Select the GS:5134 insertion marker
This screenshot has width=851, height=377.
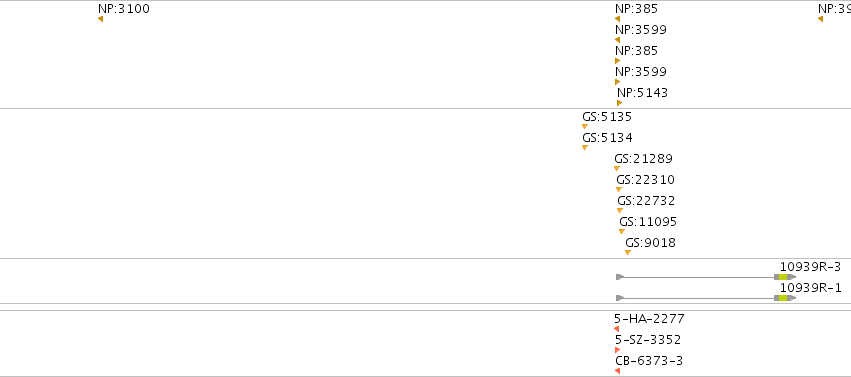[585, 148]
